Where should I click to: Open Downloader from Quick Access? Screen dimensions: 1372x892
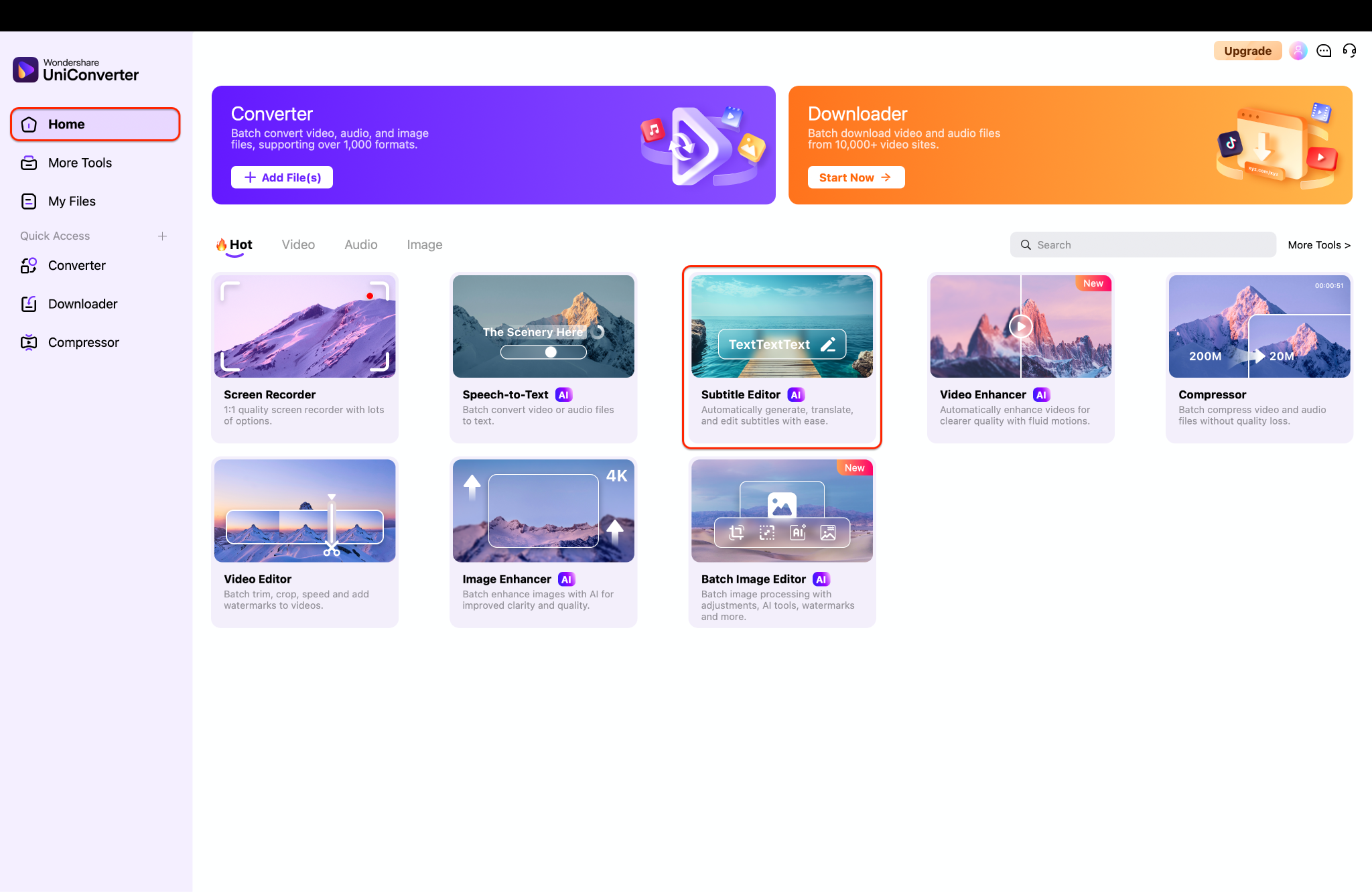[82, 304]
